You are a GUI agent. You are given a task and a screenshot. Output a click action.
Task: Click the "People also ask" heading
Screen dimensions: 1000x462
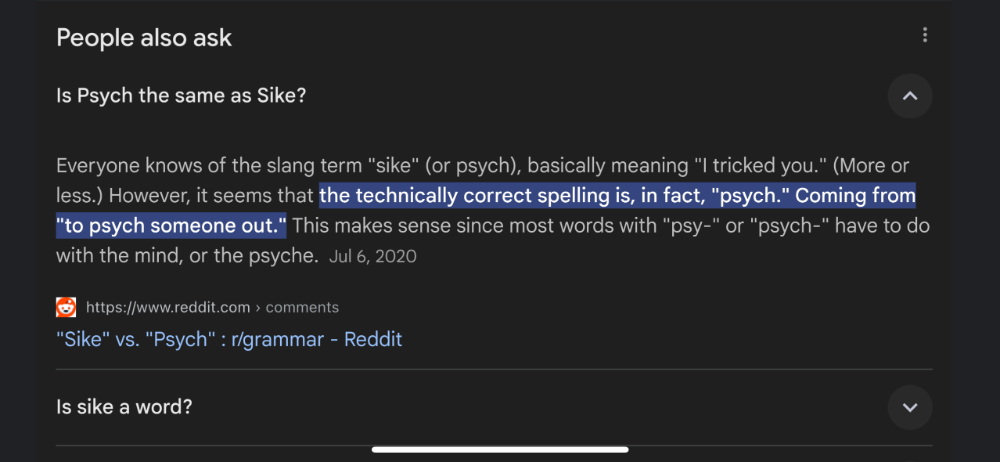[x=144, y=38]
